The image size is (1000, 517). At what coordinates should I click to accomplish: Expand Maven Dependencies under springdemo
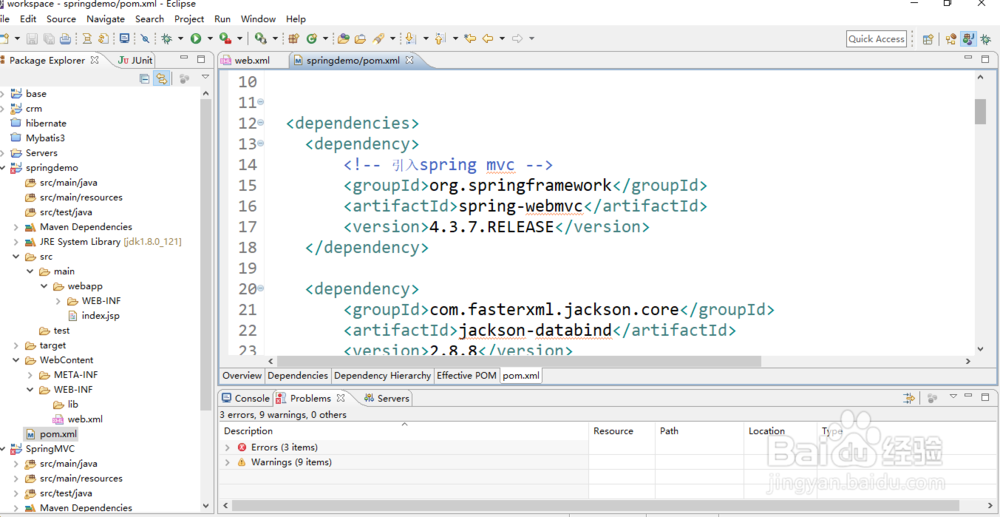coord(16,227)
